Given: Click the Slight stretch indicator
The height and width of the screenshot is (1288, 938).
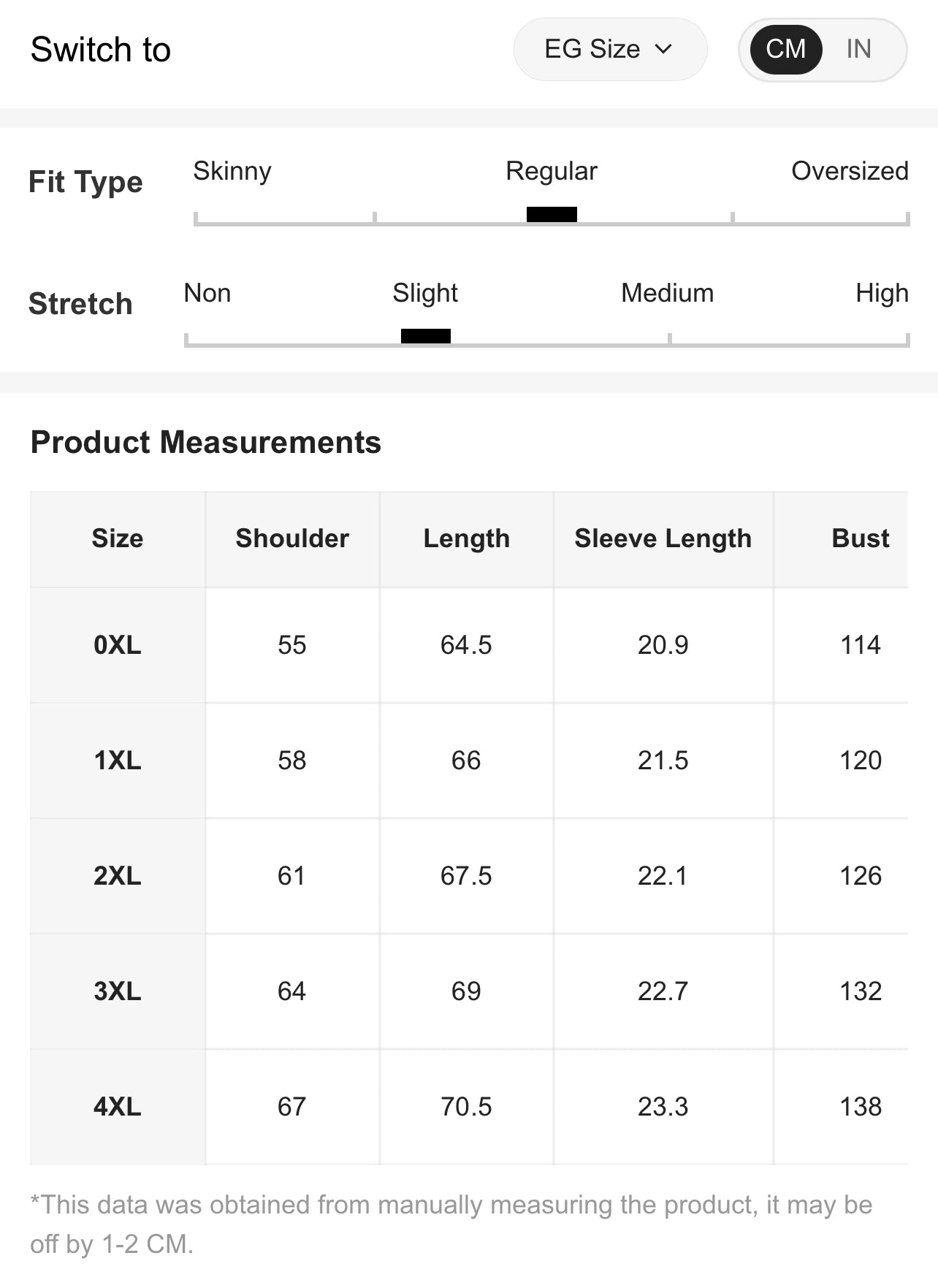Looking at the screenshot, I should tap(426, 336).
